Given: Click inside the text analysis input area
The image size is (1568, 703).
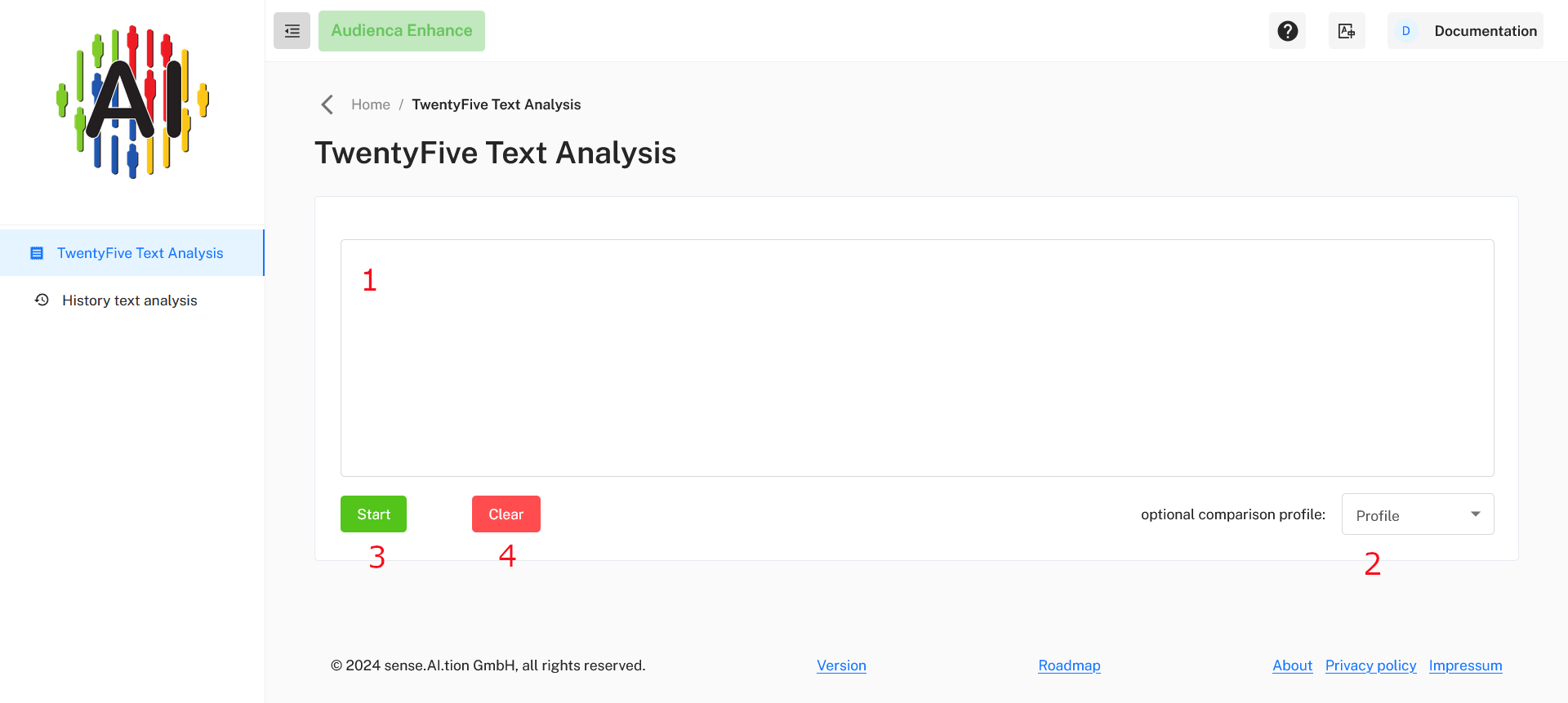Looking at the screenshot, I should (915, 358).
